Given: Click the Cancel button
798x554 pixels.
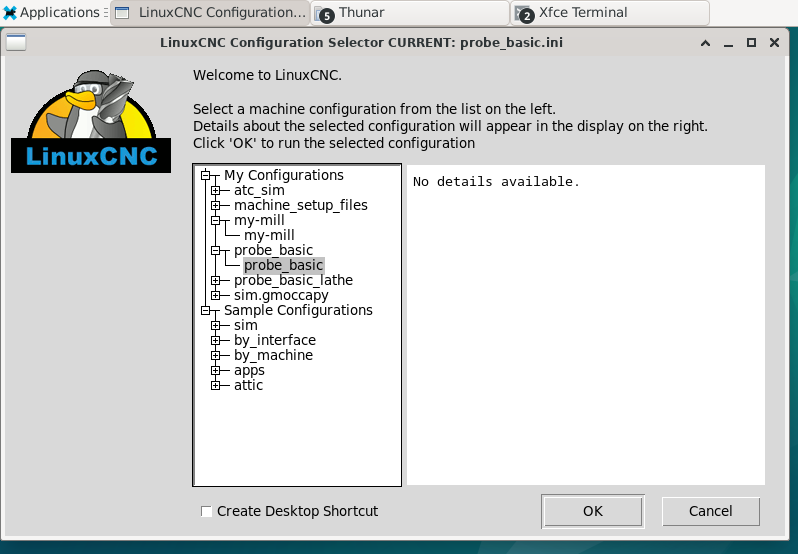Looking at the screenshot, I should pos(710,511).
